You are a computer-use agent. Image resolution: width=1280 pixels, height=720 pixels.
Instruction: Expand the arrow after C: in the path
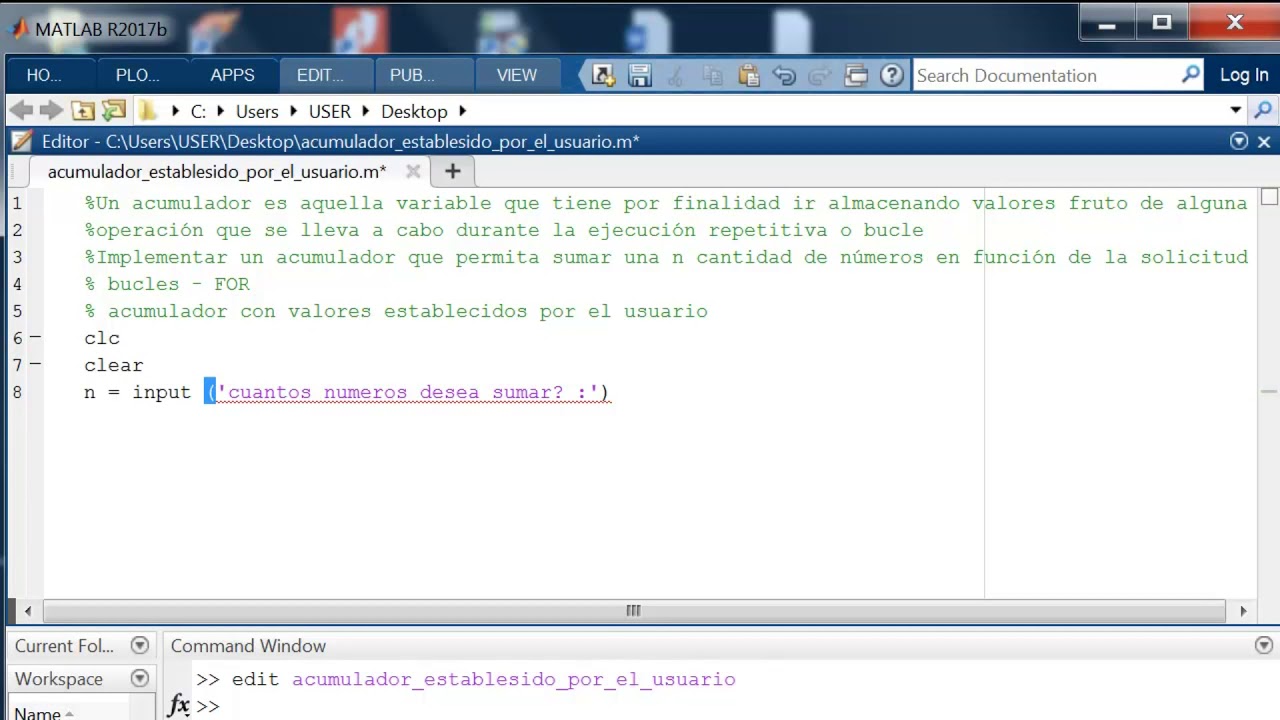[x=221, y=111]
